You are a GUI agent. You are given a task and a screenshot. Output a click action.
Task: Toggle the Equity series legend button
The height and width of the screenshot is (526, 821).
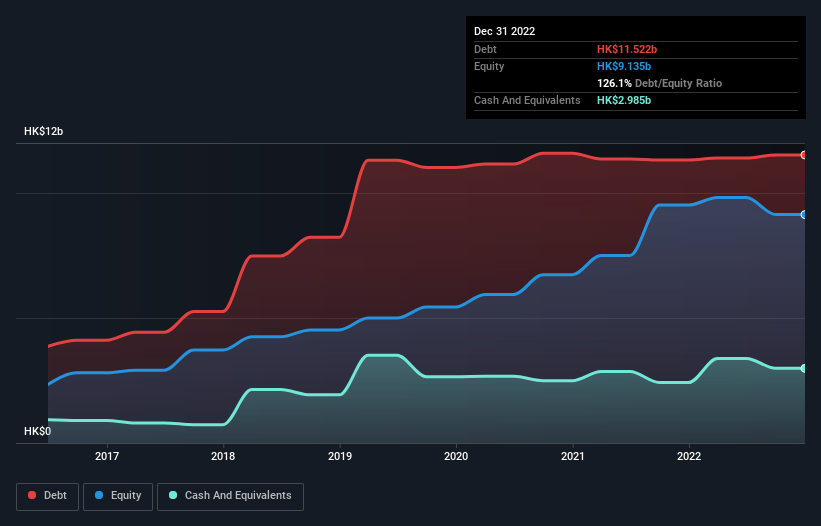coord(118,496)
